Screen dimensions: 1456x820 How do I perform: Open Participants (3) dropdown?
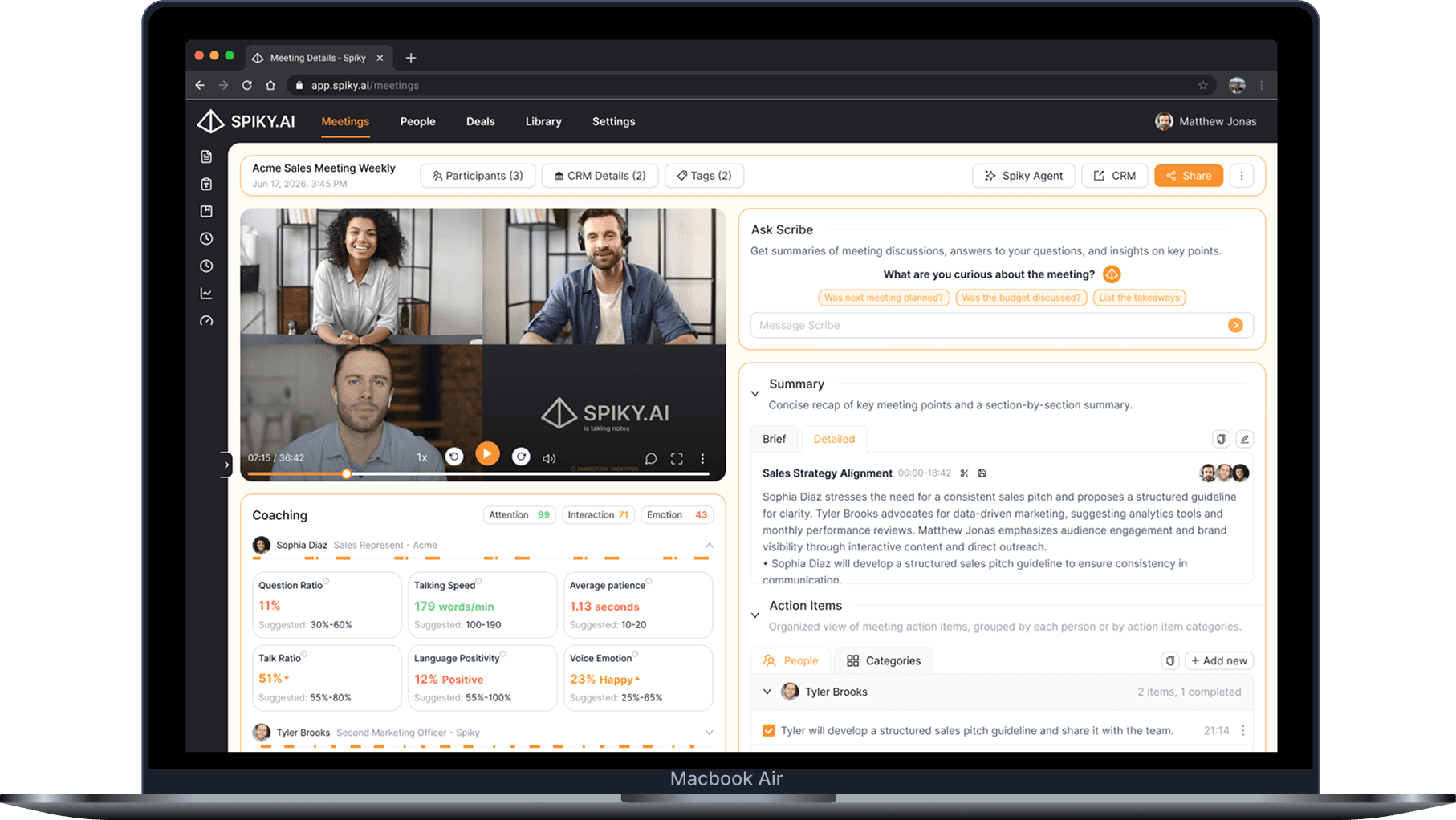click(x=478, y=176)
